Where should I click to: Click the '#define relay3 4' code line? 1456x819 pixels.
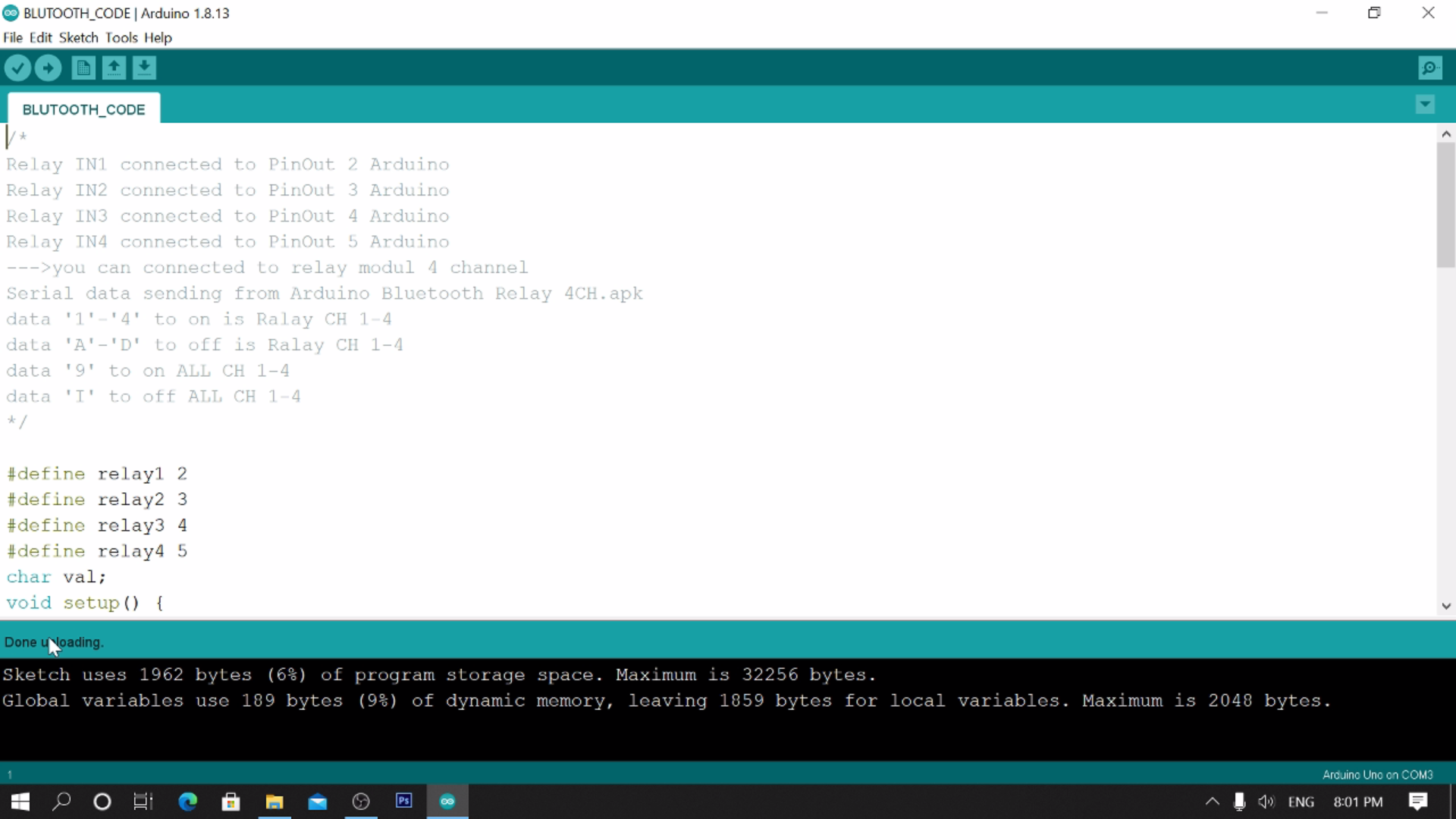[97, 526]
